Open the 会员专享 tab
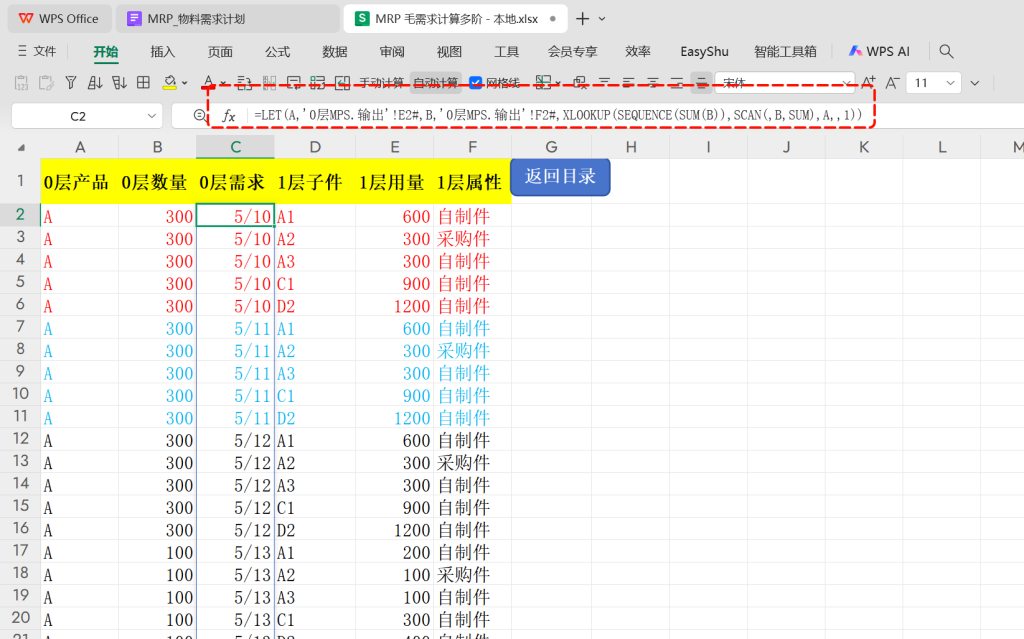 572,52
